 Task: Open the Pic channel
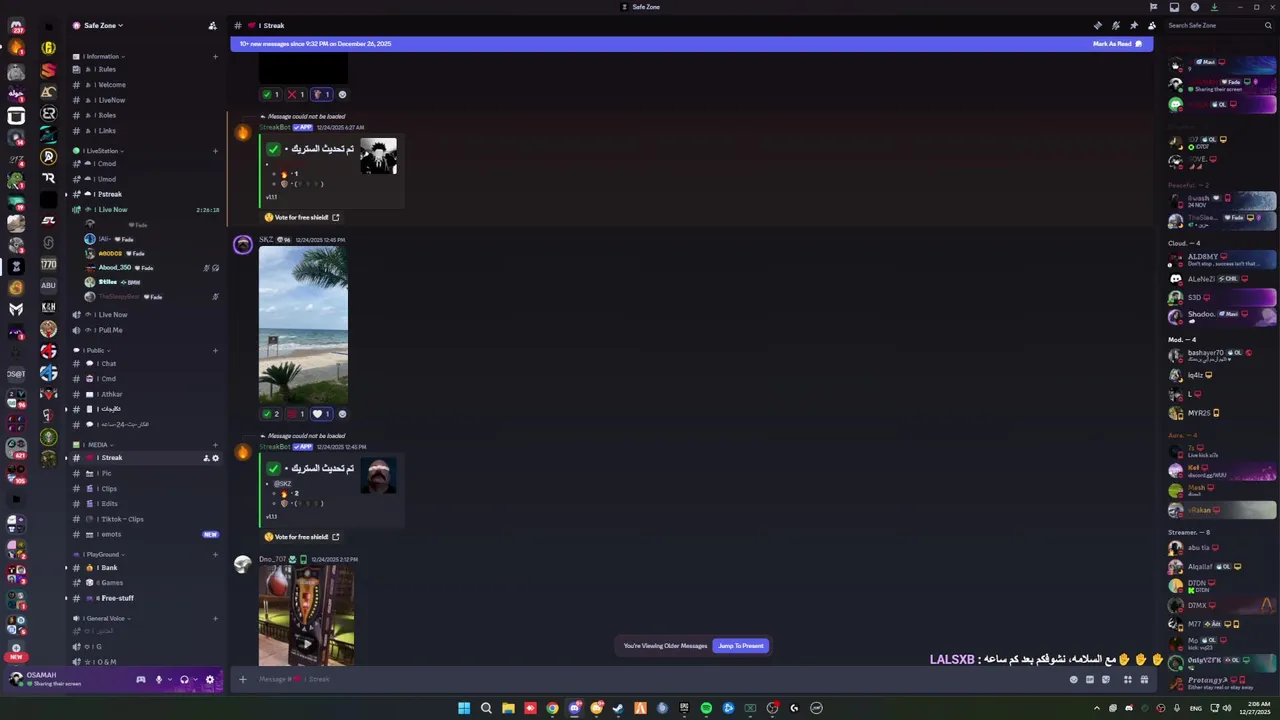[145, 473]
